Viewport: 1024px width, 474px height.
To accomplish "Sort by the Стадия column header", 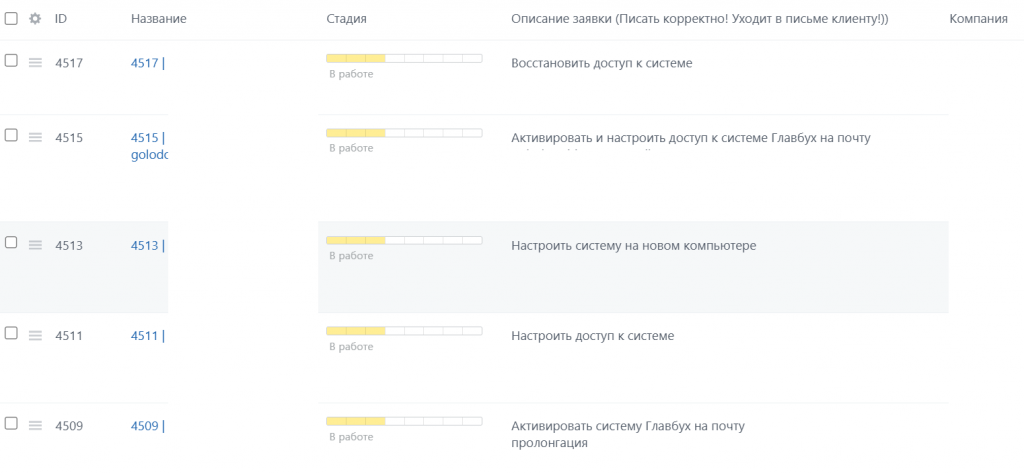I will coord(346,19).
